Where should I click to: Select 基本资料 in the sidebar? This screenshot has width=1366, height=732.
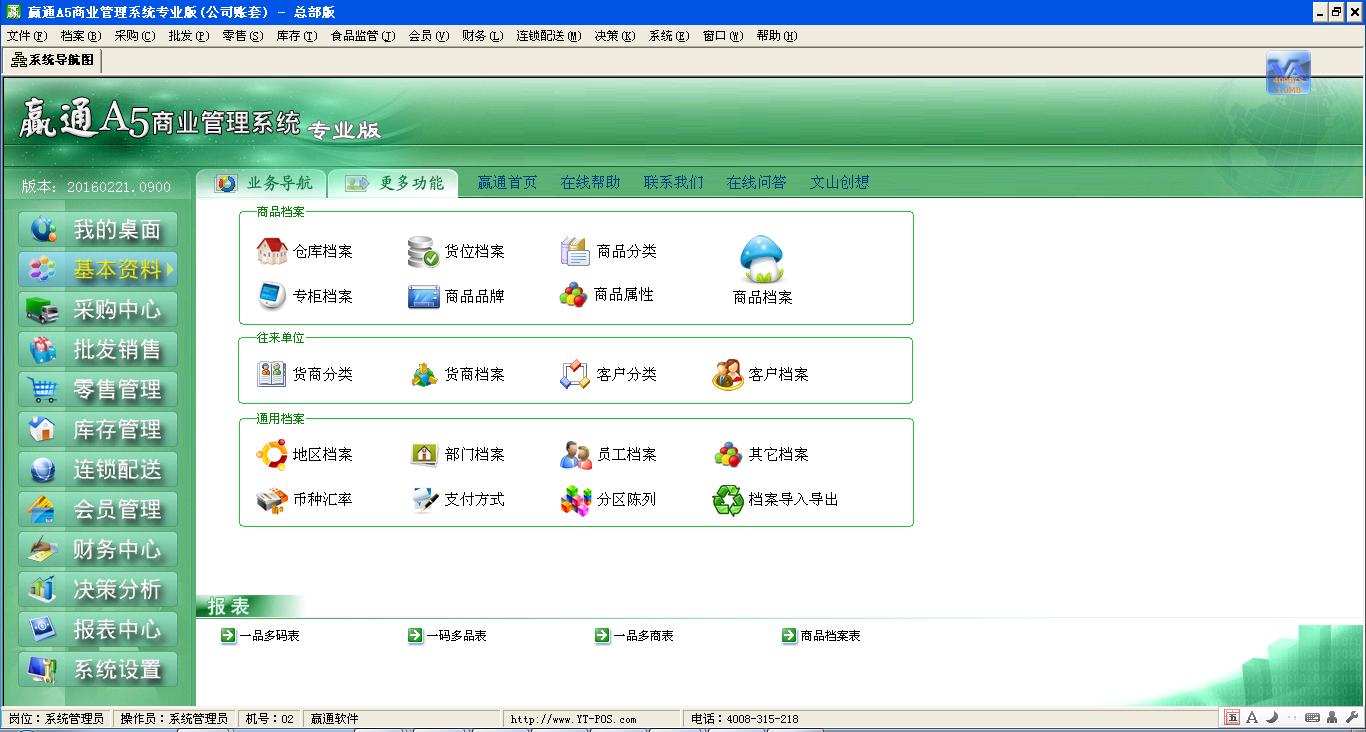pyautogui.click(x=98, y=270)
